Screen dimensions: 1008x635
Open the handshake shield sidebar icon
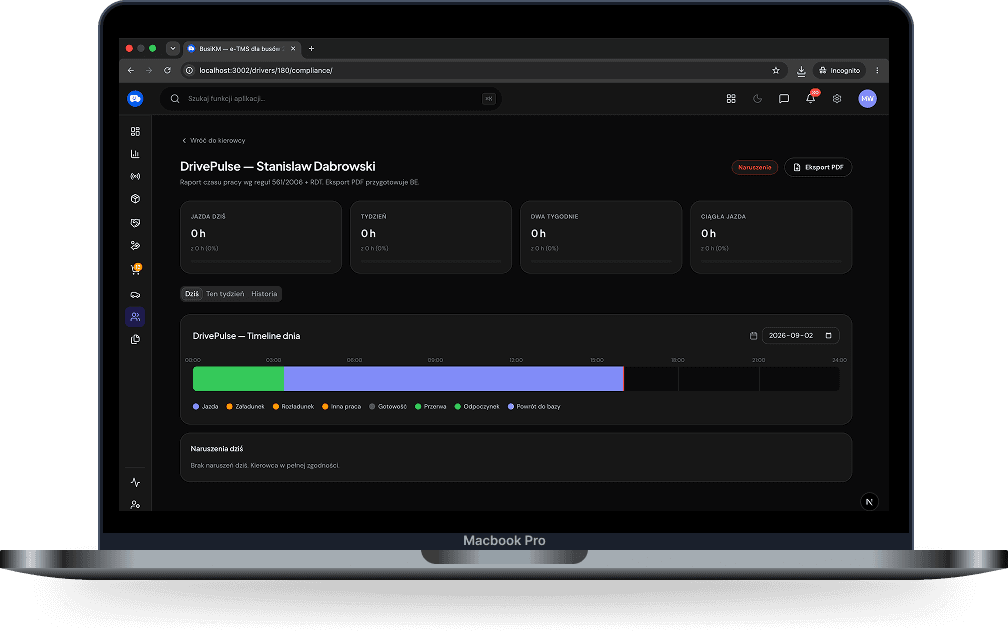135,223
